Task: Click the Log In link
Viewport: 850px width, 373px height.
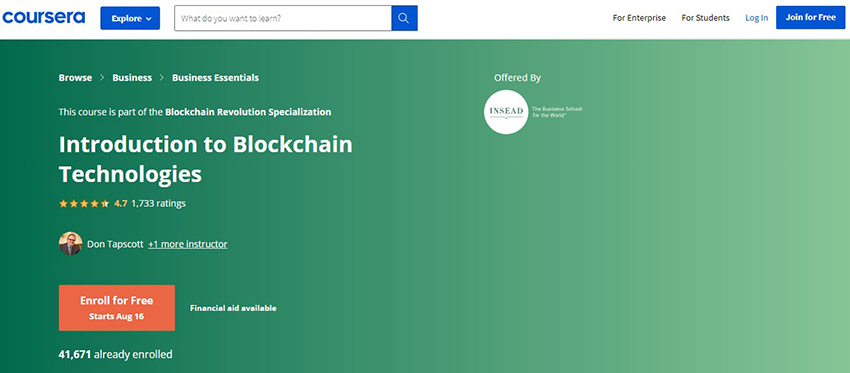Action: pos(756,18)
